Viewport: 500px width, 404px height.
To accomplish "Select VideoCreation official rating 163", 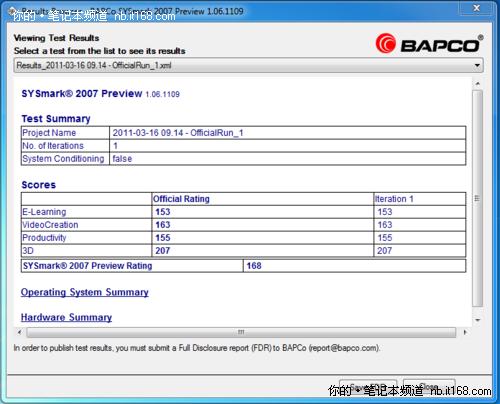I will tap(163, 225).
